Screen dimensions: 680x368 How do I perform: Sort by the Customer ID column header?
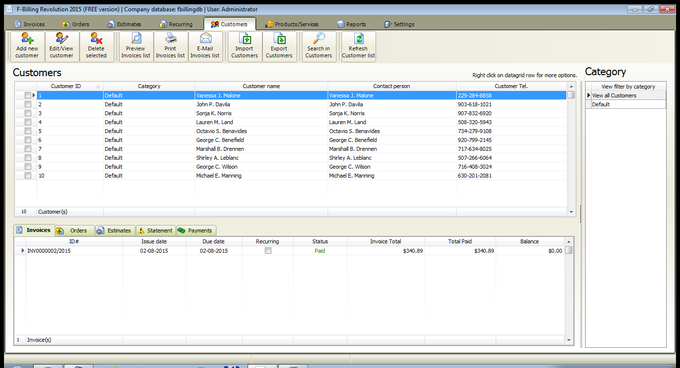(x=70, y=86)
